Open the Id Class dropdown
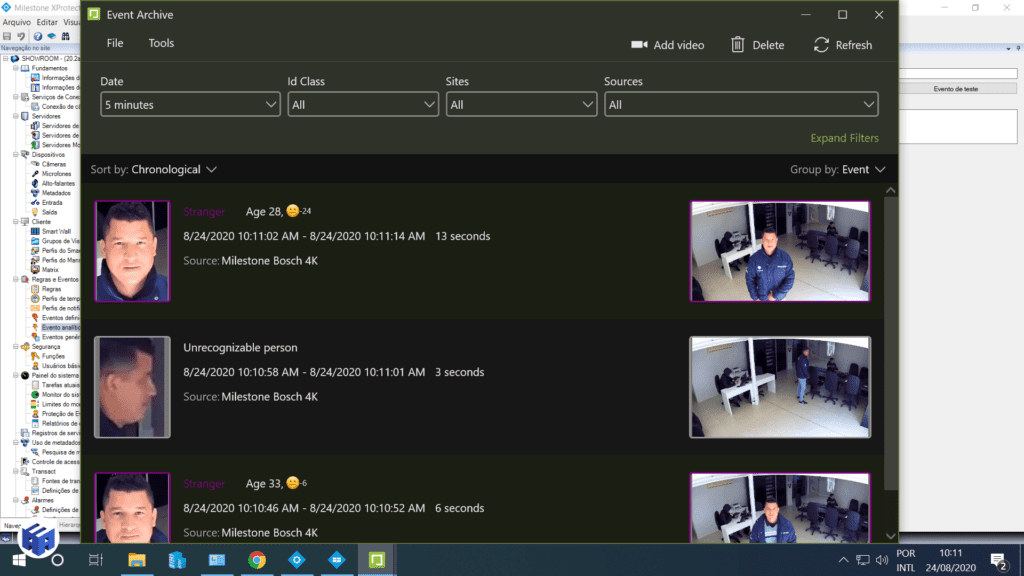Viewport: 1024px width, 576px height. [363, 104]
